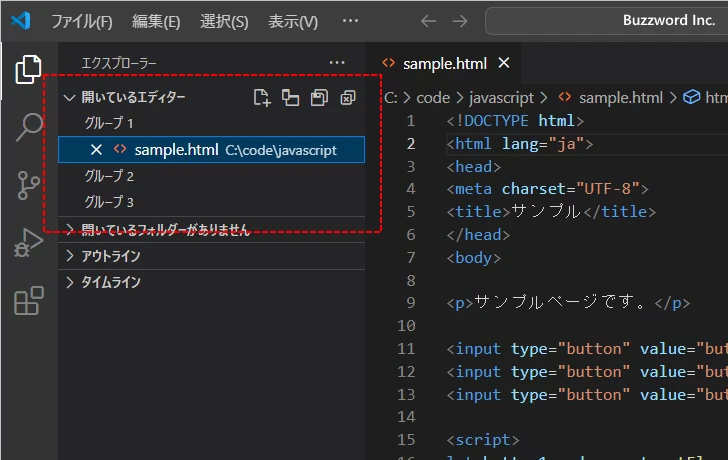Open the Run and Debug view

click(x=28, y=243)
